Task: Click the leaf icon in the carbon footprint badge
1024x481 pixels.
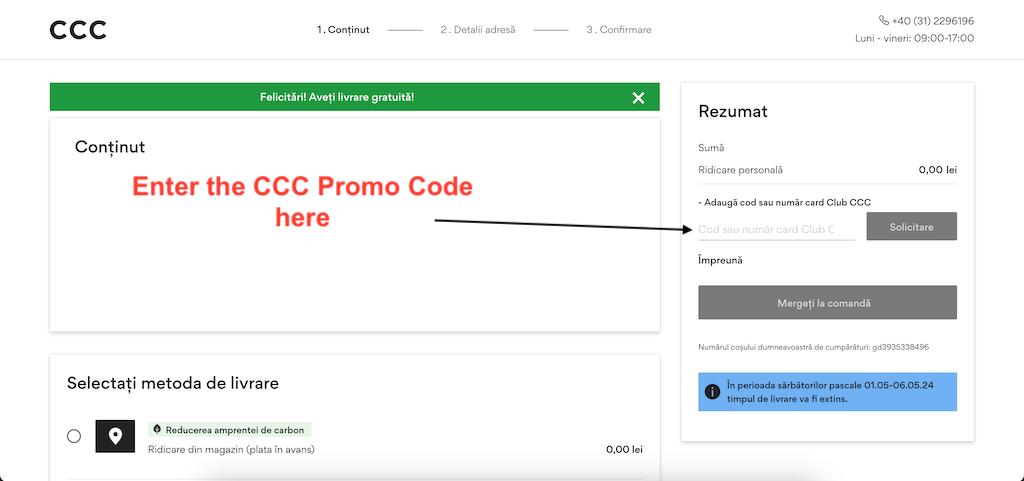Action: point(157,429)
